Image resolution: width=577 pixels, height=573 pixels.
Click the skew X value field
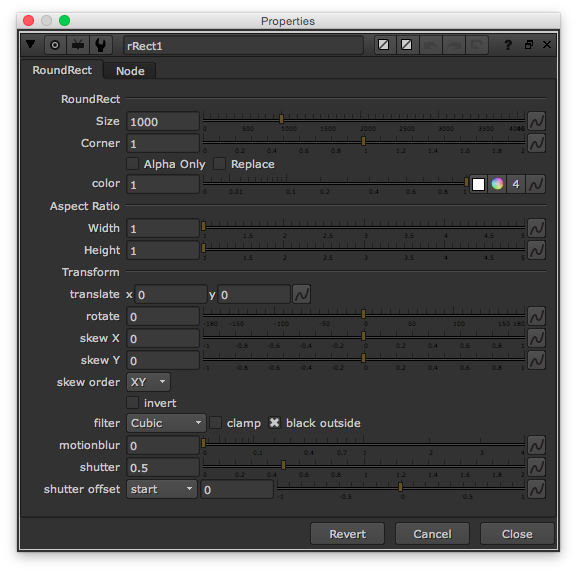point(163,339)
